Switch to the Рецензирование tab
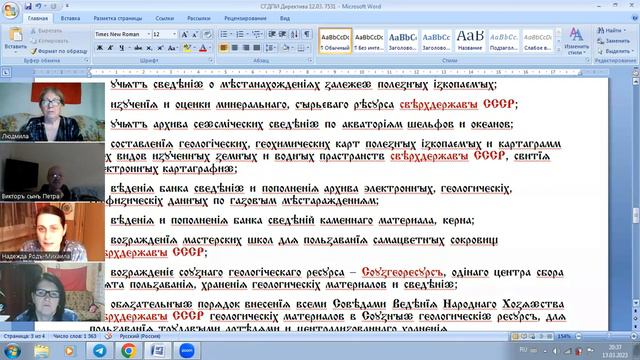The width and height of the screenshot is (640, 360). point(245,18)
